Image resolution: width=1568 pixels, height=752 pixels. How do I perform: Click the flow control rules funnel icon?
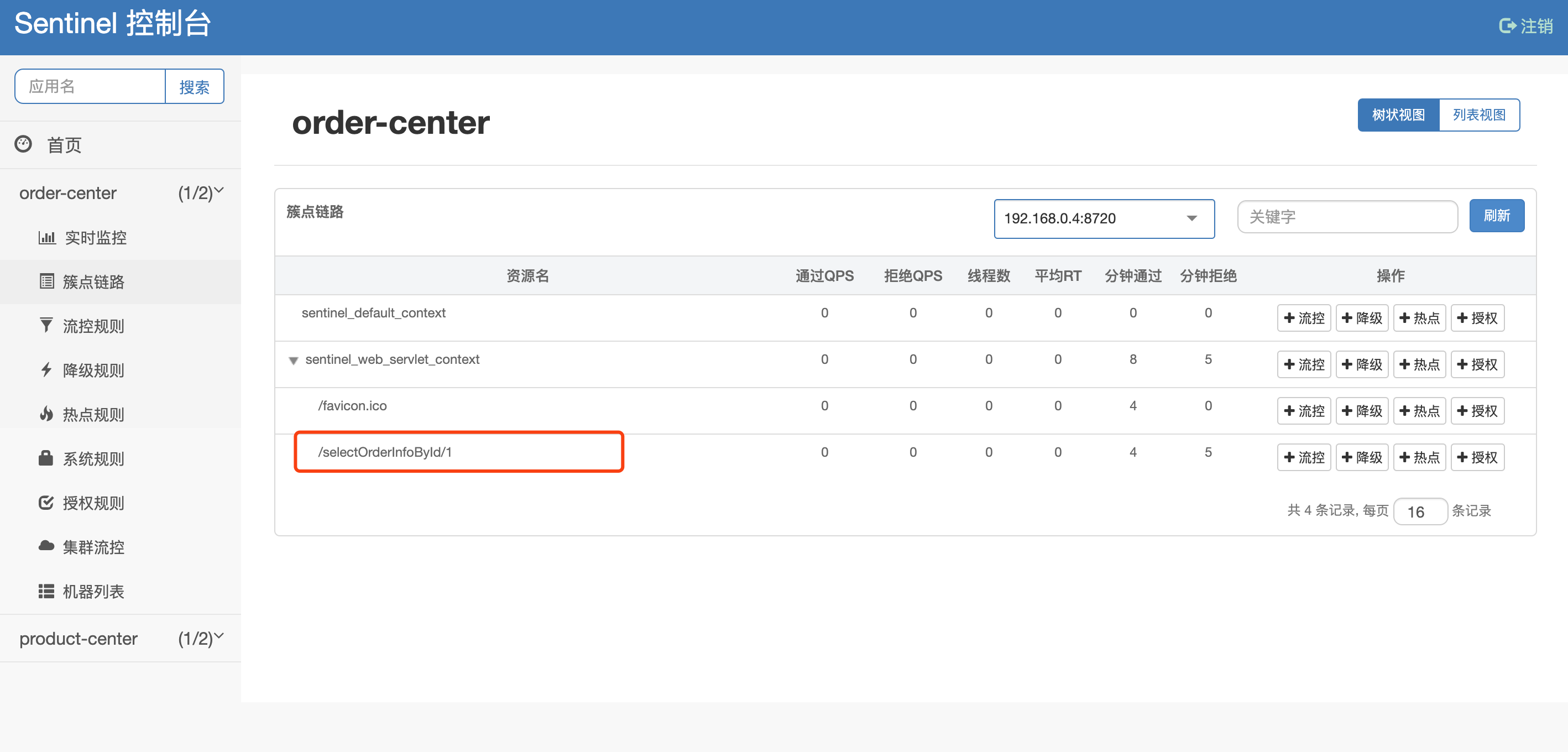[x=46, y=325]
